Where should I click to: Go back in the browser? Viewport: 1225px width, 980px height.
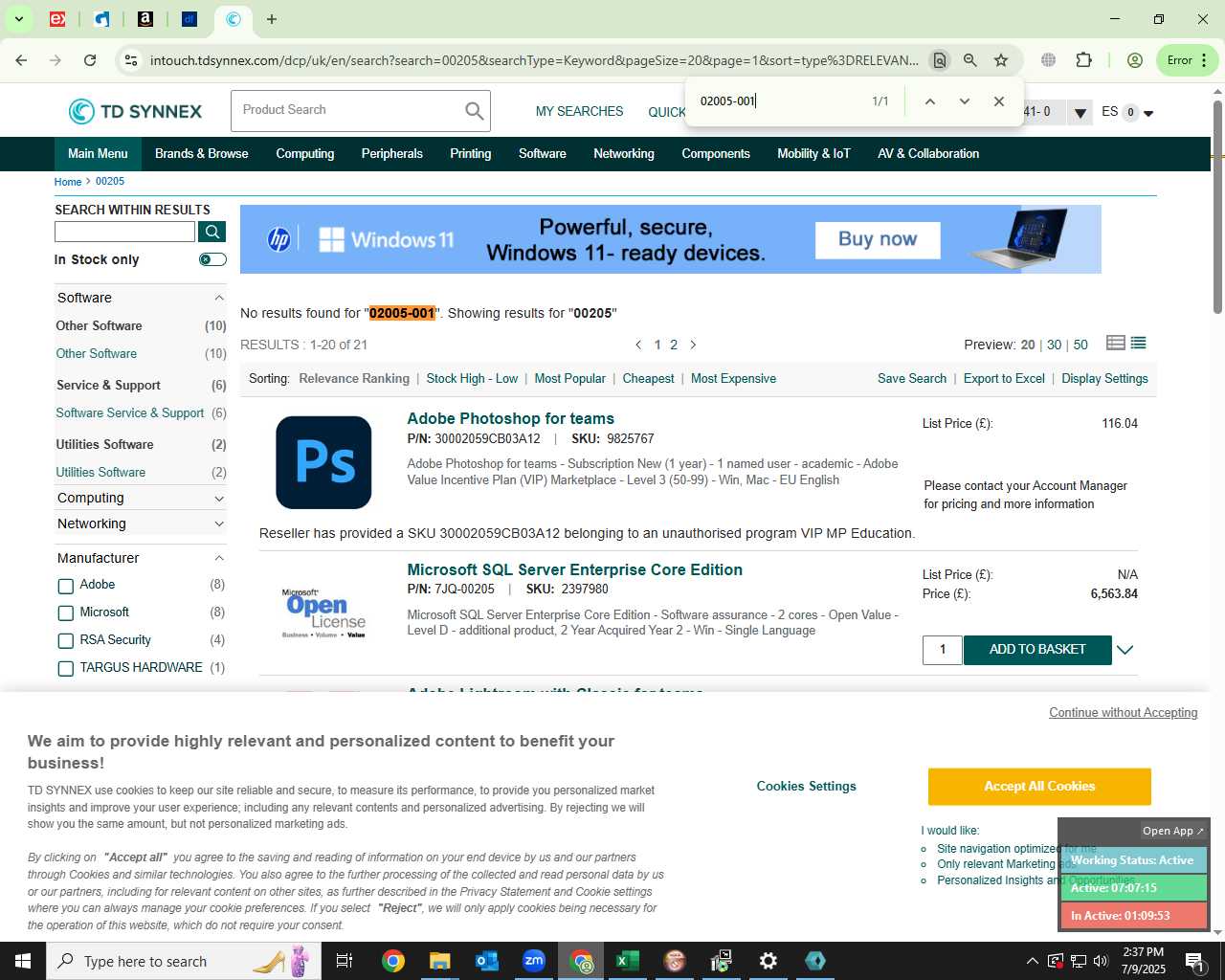coord(21,60)
